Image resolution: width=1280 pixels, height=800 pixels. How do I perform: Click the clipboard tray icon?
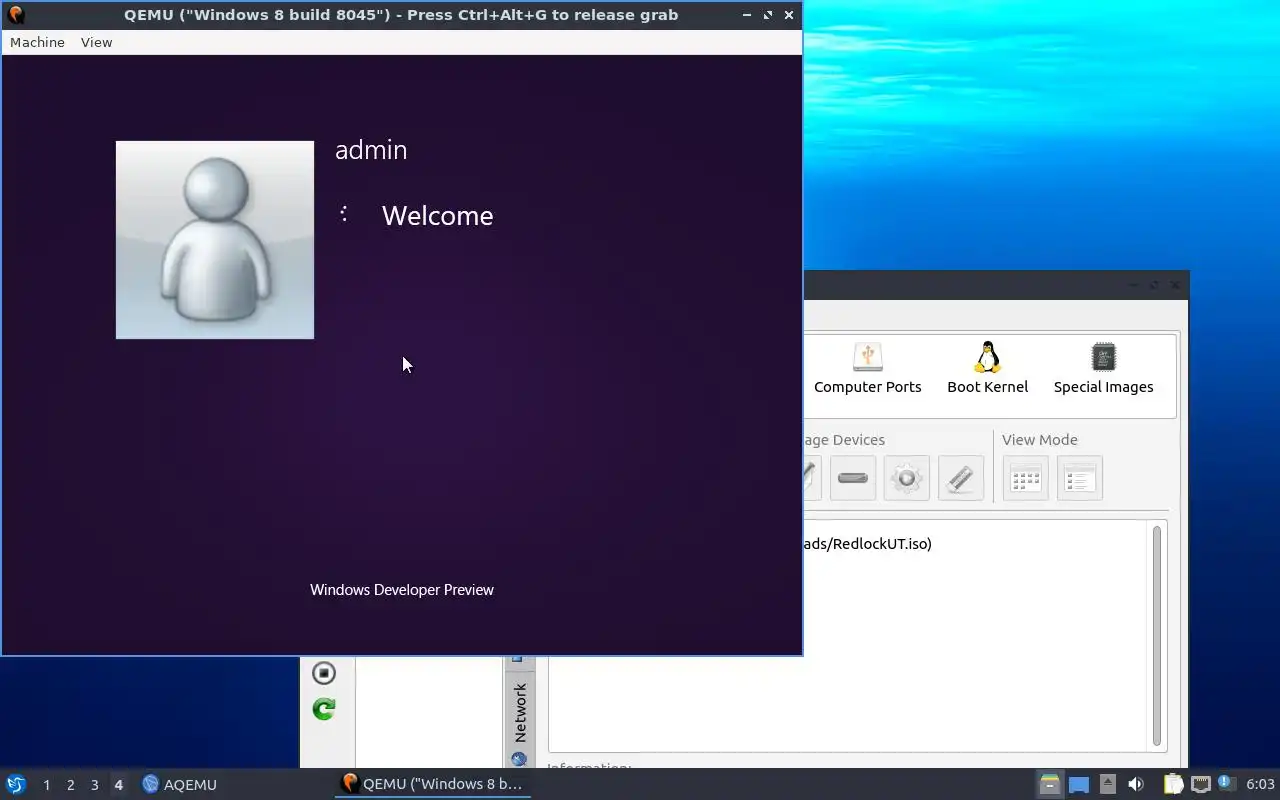coord(1173,784)
